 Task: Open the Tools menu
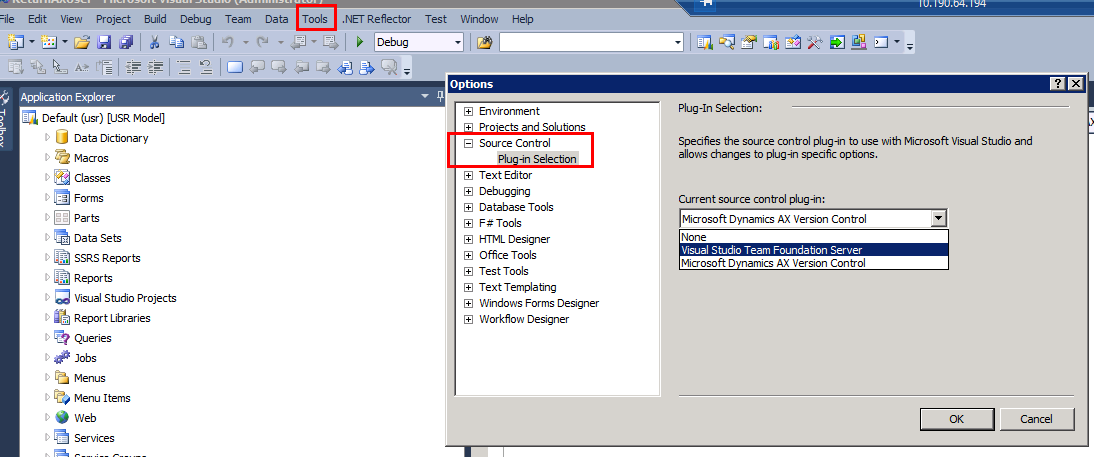pyautogui.click(x=314, y=19)
